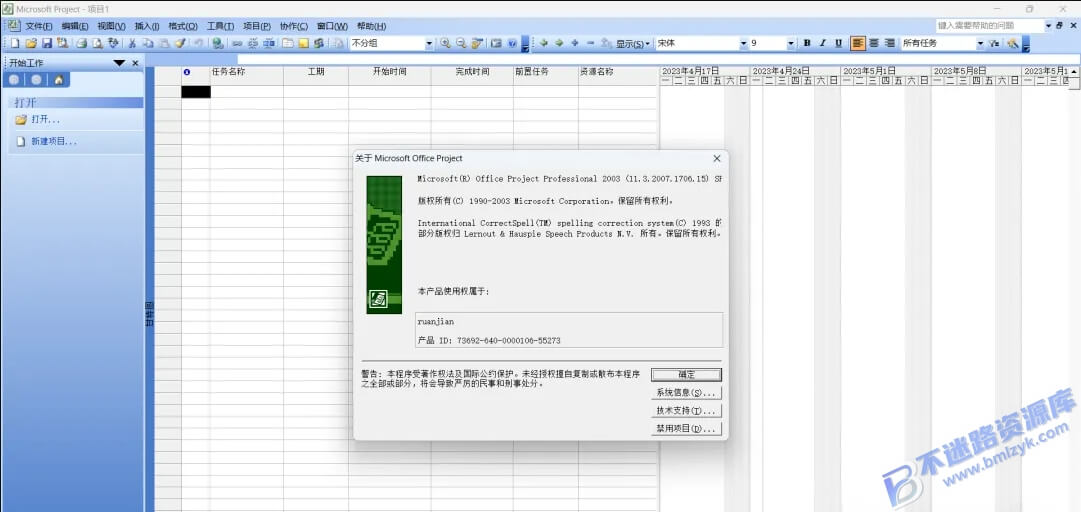Click the Link Tasks chain icon
The width and height of the screenshot is (1081, 512).
[236, 43]
